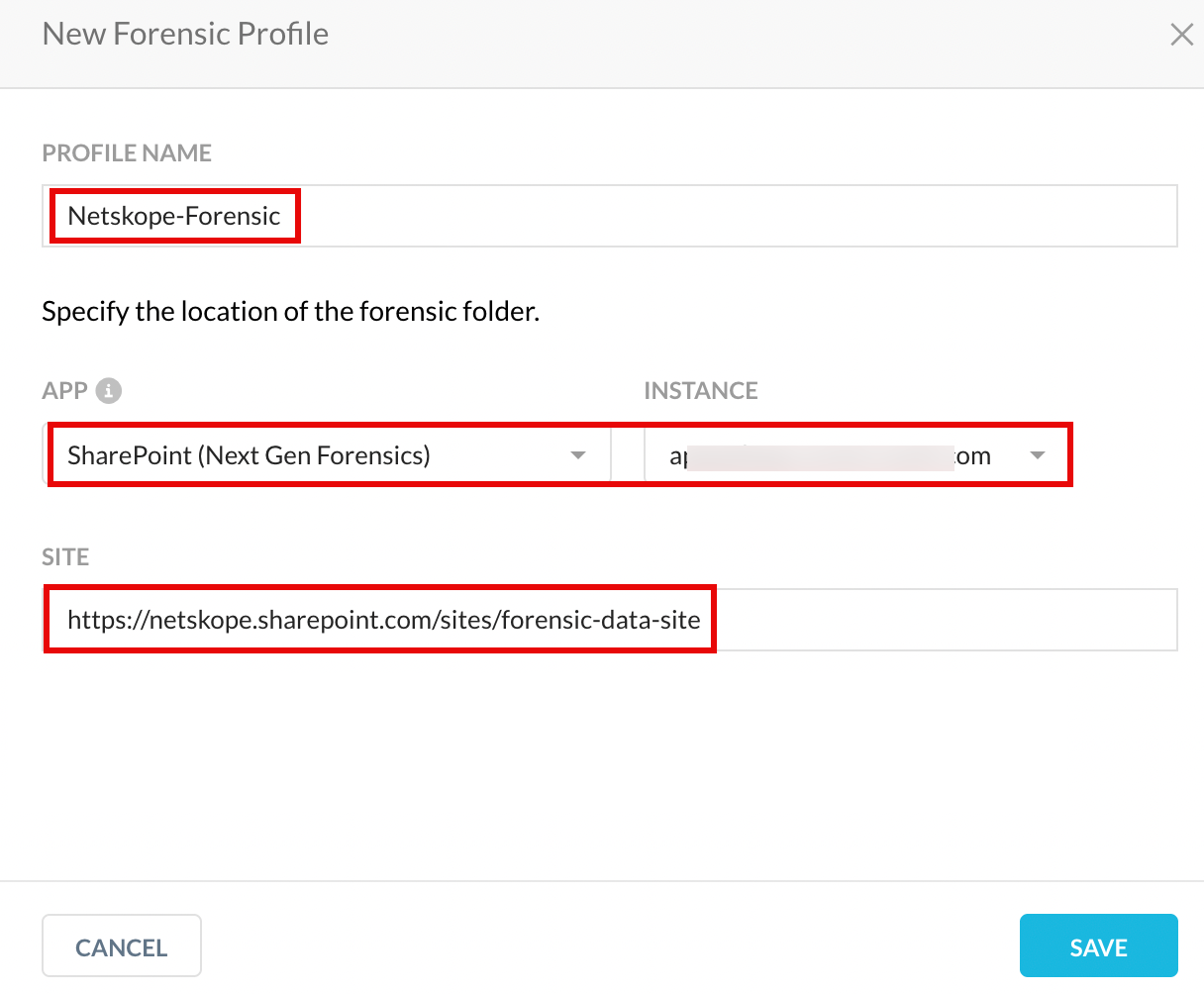
Task: Focus the Profile Name input field
Action: (x=610, y=216)
